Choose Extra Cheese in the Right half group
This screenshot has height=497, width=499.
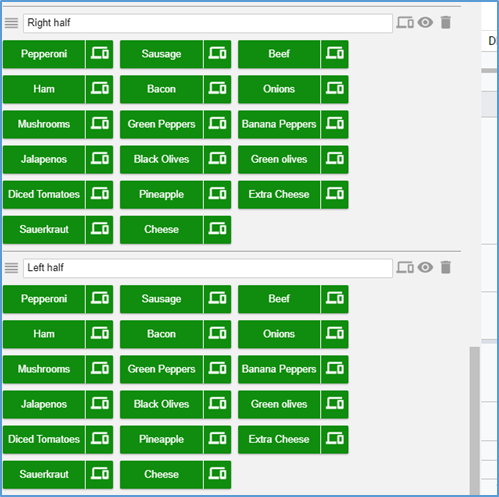coord(279,194)
